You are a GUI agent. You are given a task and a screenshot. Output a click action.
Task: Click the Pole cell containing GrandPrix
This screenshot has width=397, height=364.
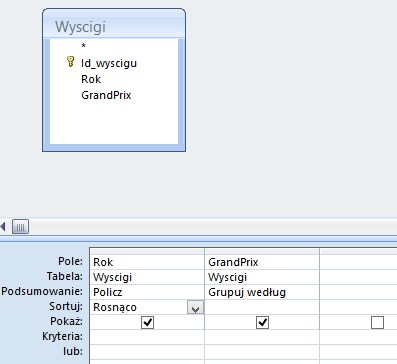[262, 262]
